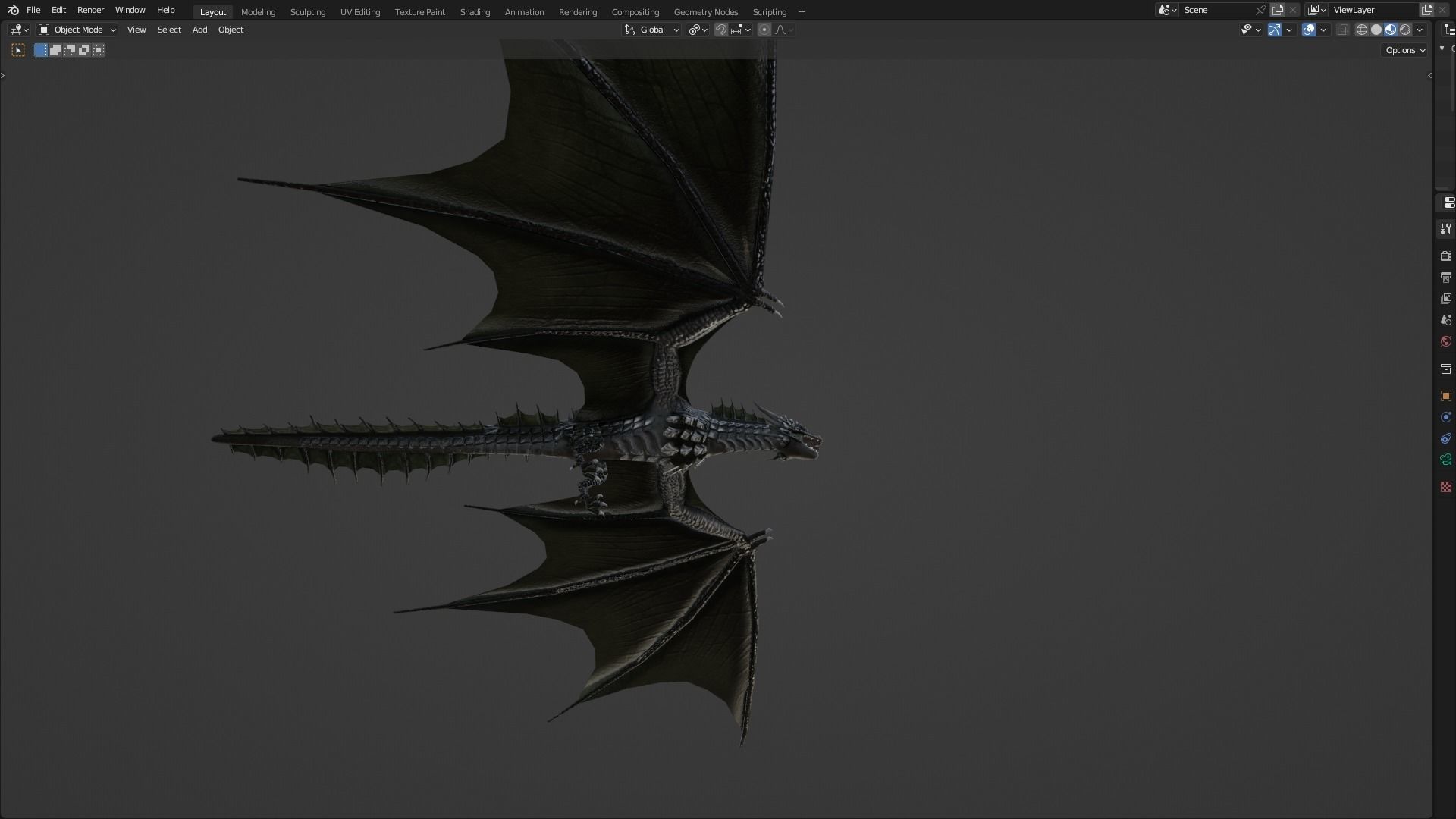Choose the Intersect selection mode
The height and width of the screenshot is (819, 1456).
pos(99,50)
